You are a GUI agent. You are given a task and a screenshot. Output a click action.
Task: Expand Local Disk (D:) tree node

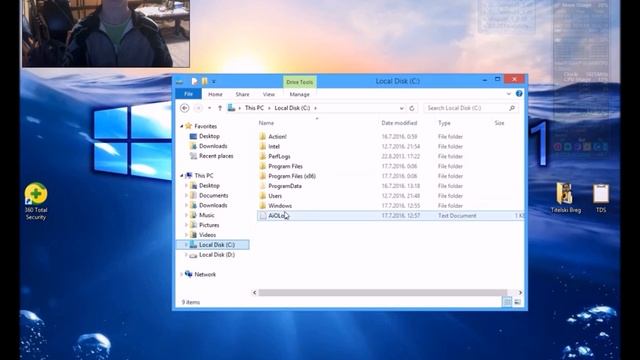[x=187, y=255]
